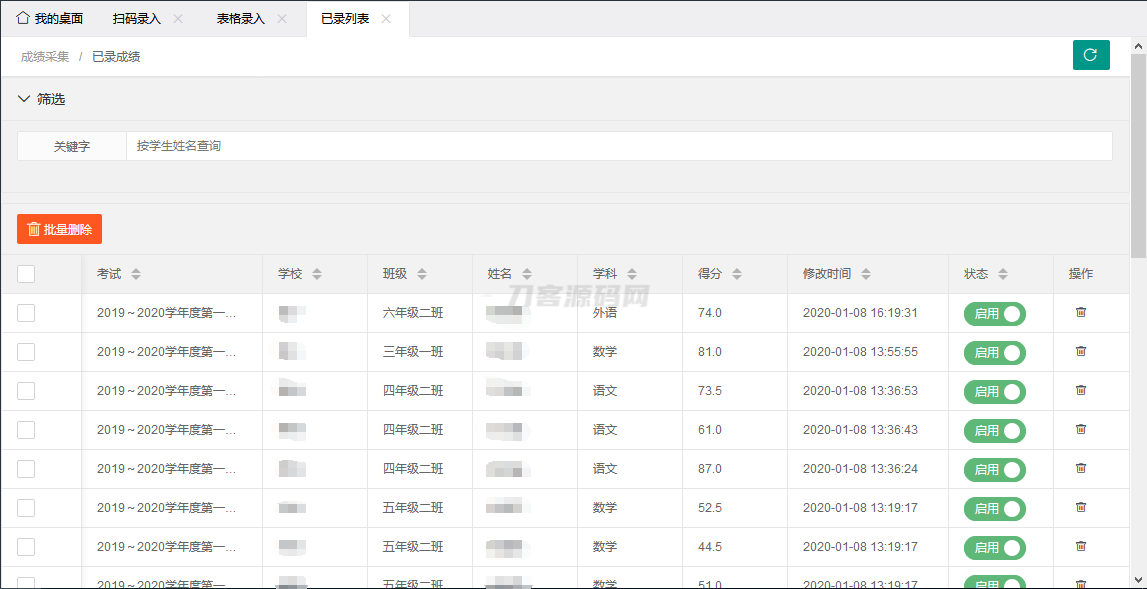Click trash icon for the 81.0 score row

[1080, 352]
